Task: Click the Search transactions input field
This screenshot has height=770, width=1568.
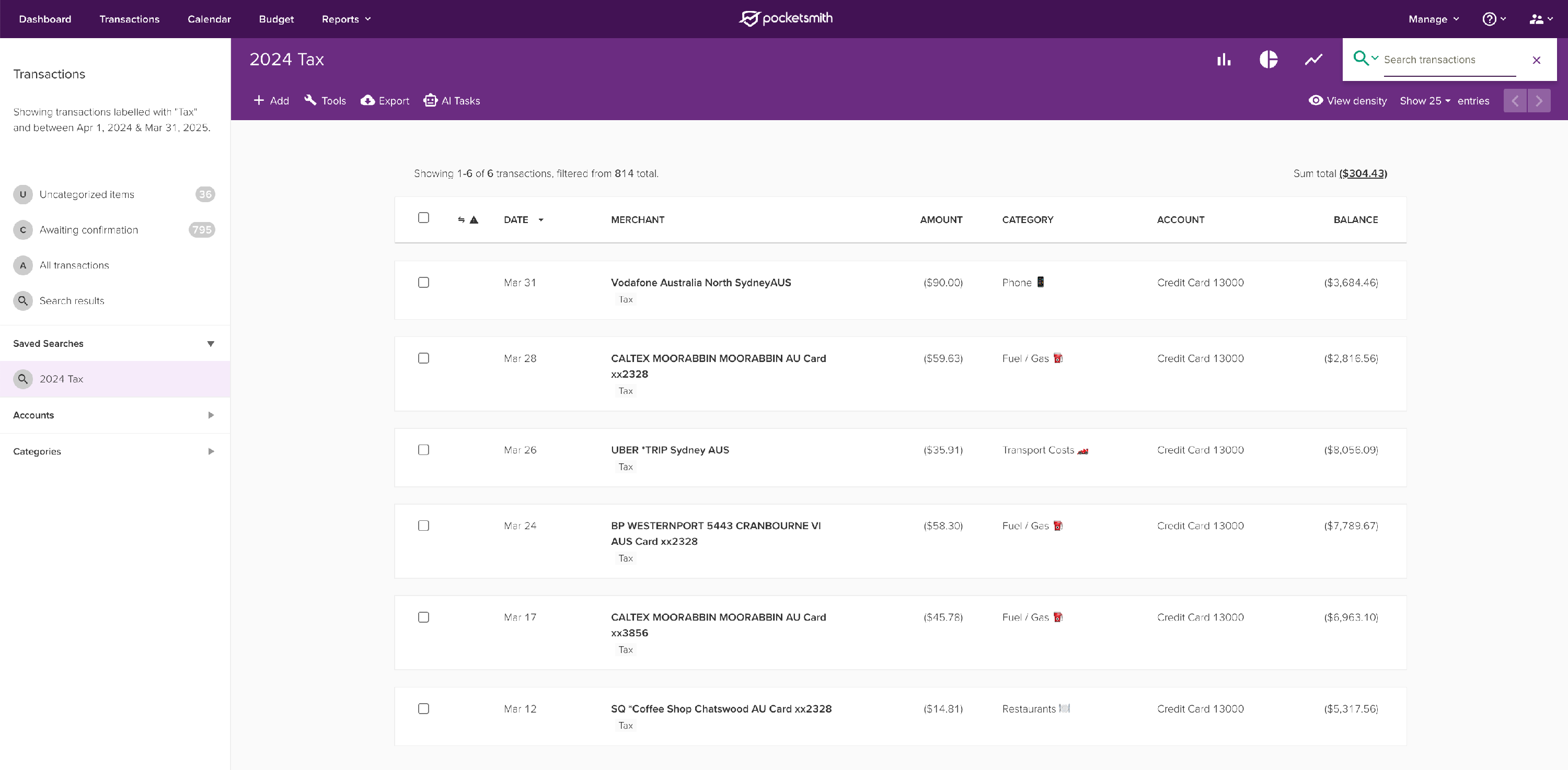Action: tap(1449, 60)
